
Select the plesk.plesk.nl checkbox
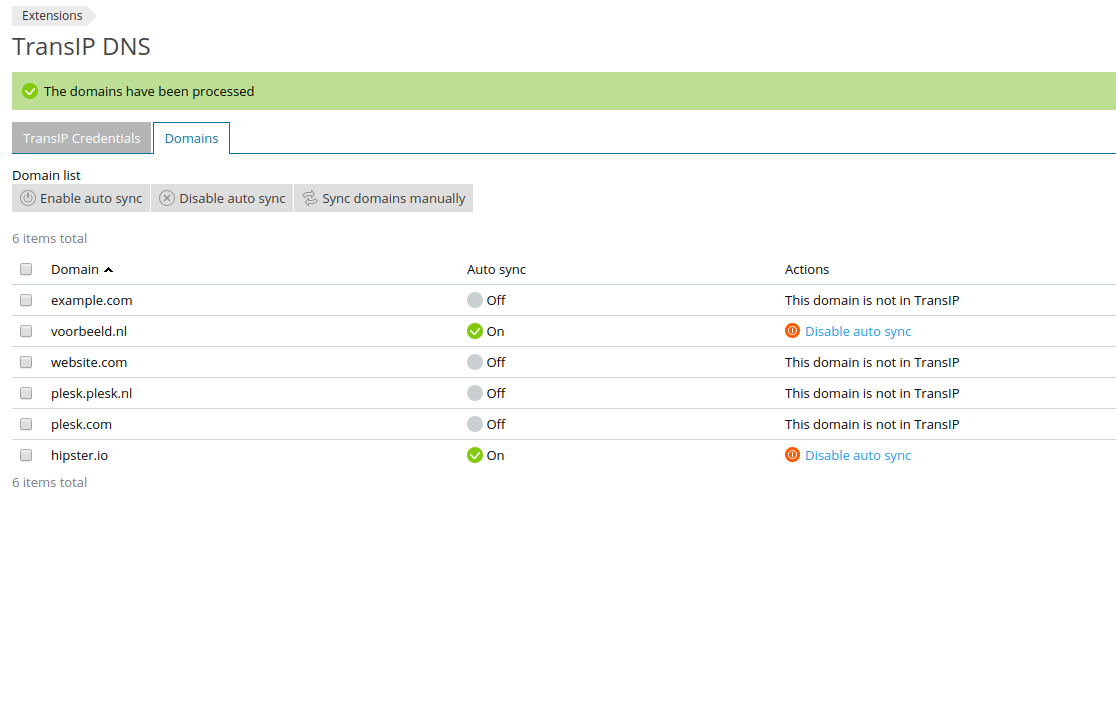click(26, 393)
